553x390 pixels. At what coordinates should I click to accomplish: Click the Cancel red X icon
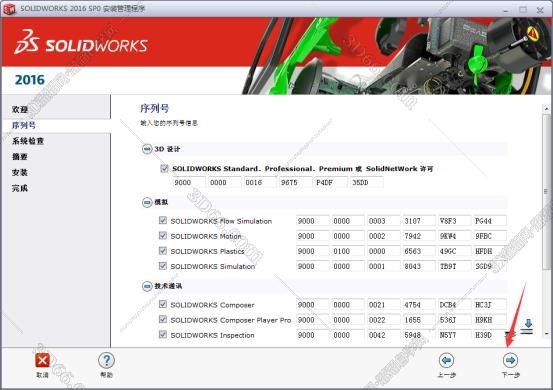(x=42, y=360)
